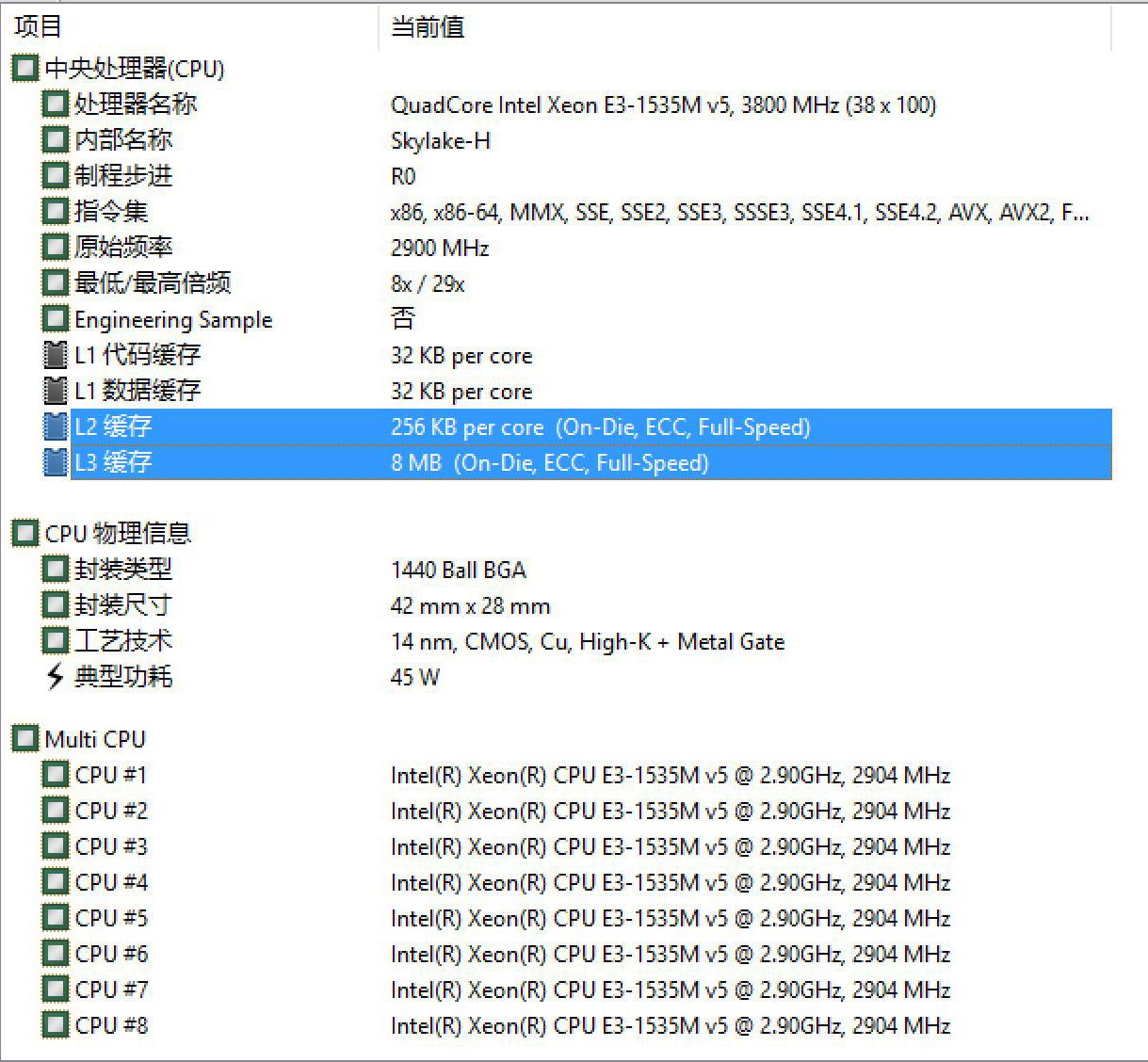Click the chip icon beside Engineering Sample
Viewport: 1148px width, 1062px height.
(56, 318)
